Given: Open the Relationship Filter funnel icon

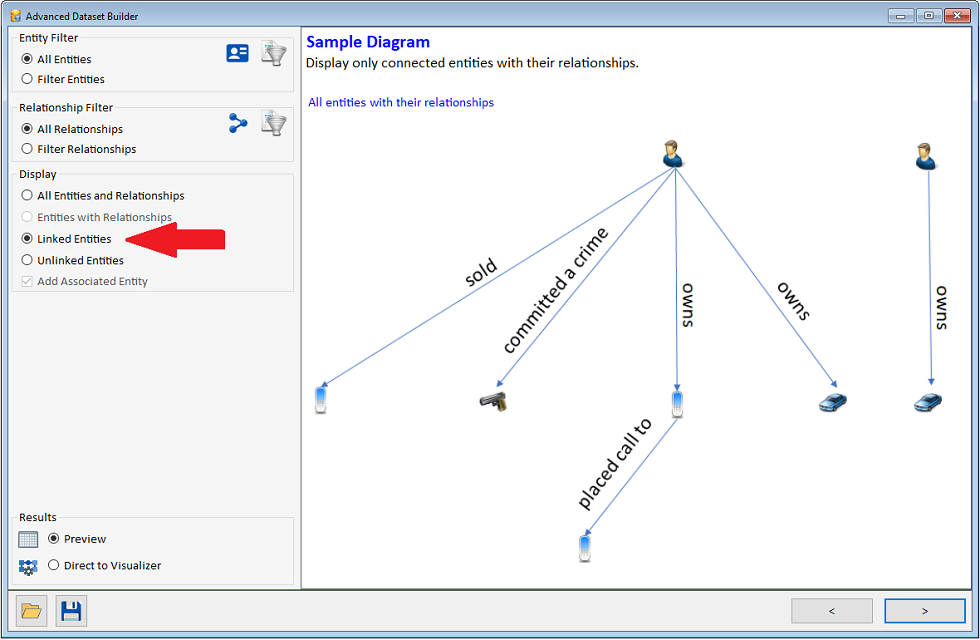Looking at the screenshot, I should click(x=272, y=122).
